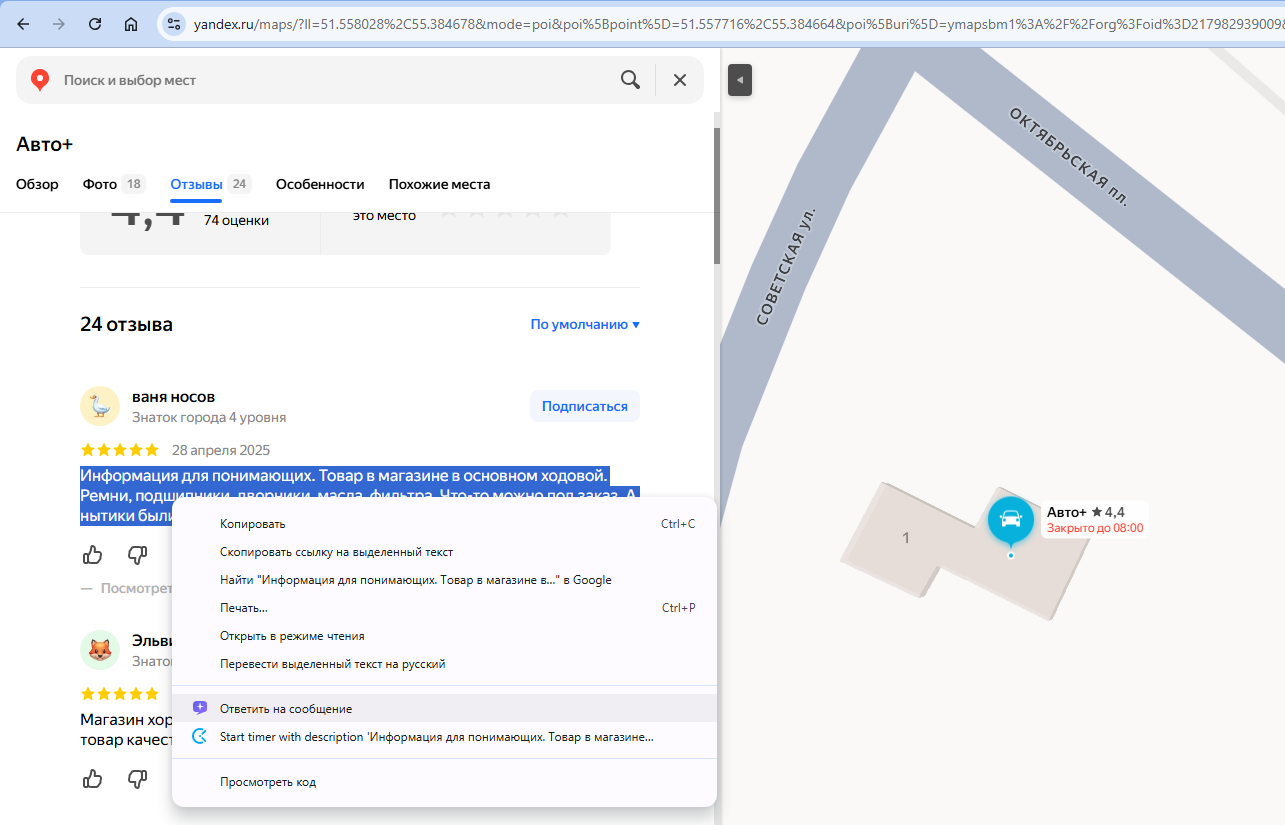
Task: Select the 'Start timer with description' entry
Action: point(444,737)
